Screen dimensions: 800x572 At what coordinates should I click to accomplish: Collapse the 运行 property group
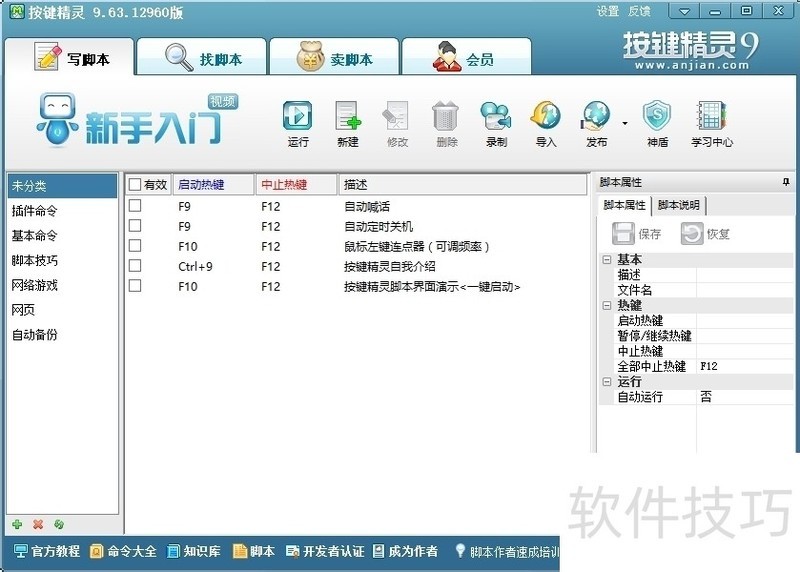point(607,382)
